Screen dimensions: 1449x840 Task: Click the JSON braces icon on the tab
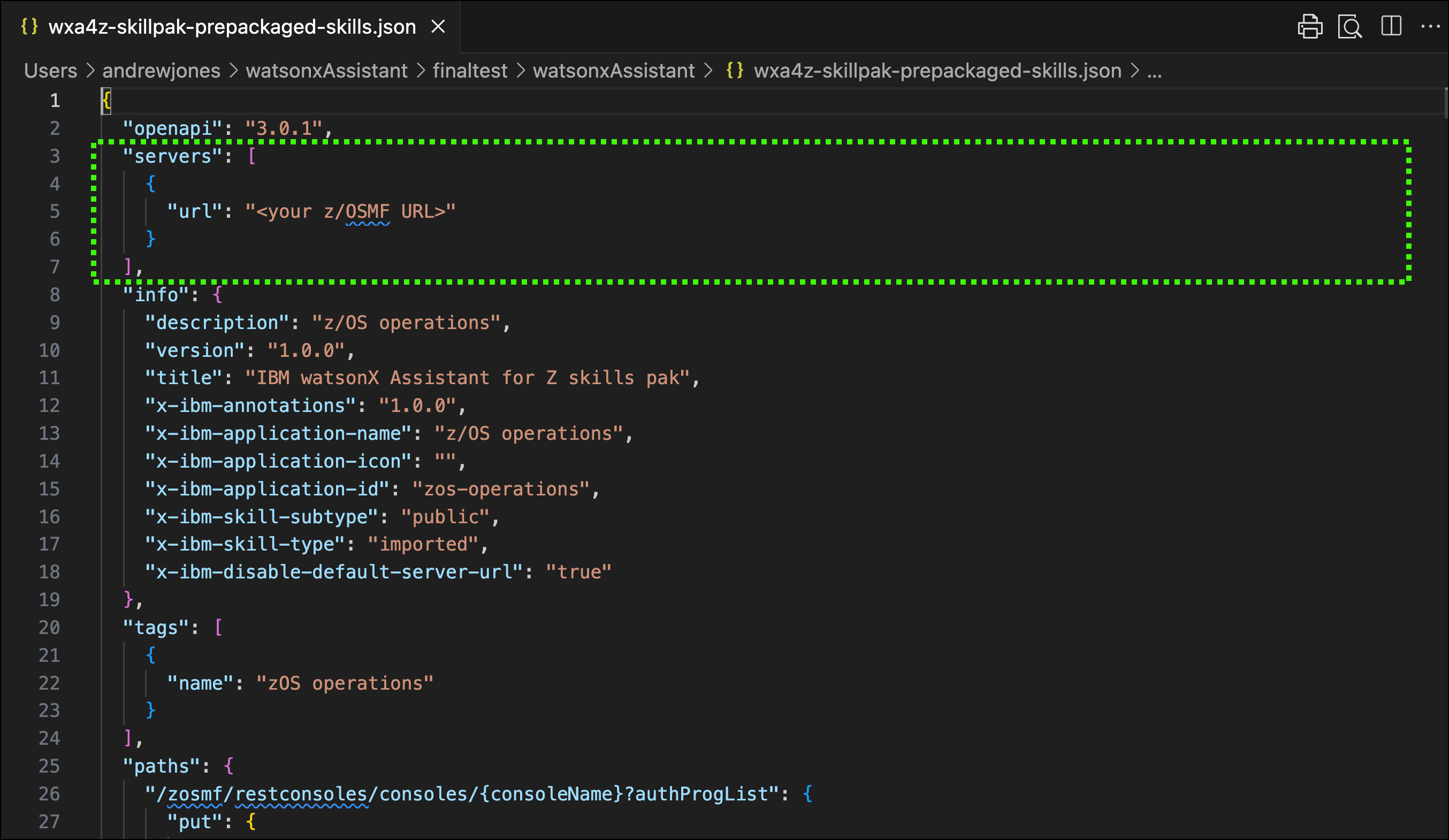coord(29,26)
